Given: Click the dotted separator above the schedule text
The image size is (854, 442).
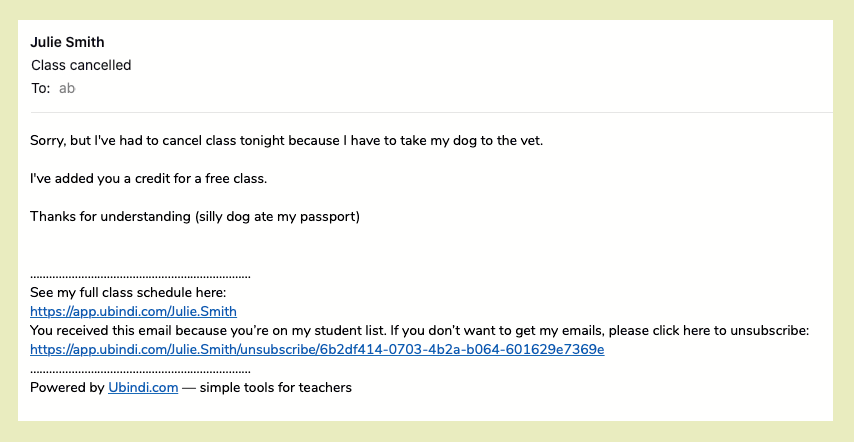Looking at the screenshot, I should (x=140, y=275).
